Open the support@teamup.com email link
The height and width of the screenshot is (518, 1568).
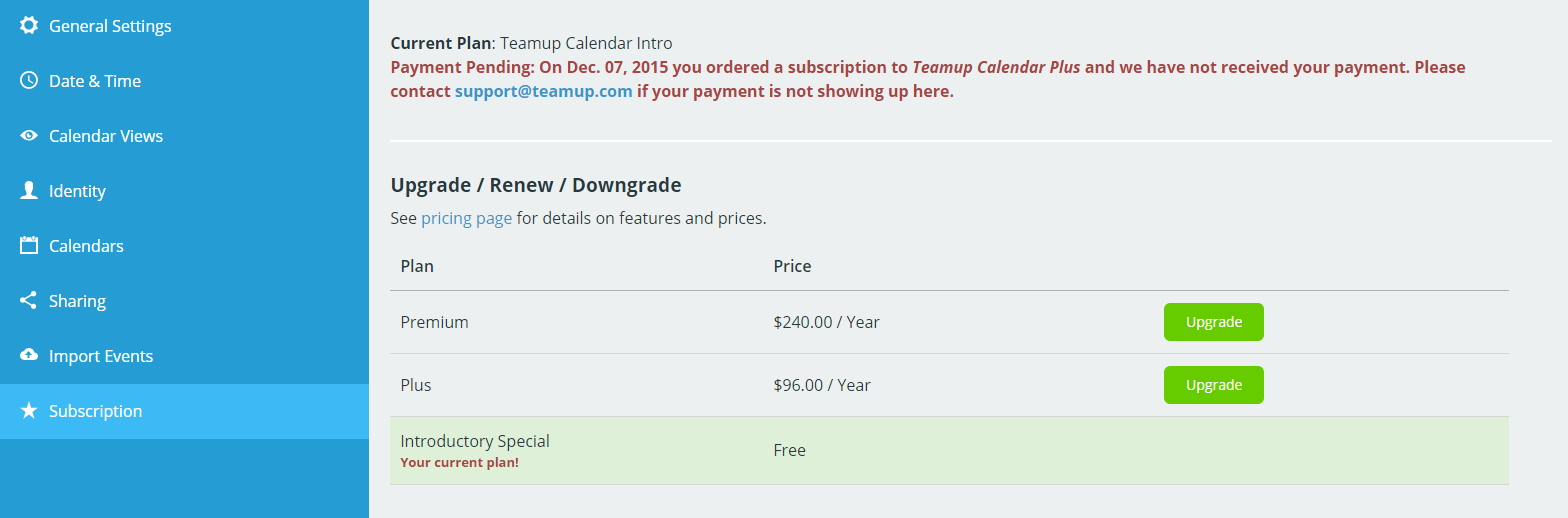543,91
